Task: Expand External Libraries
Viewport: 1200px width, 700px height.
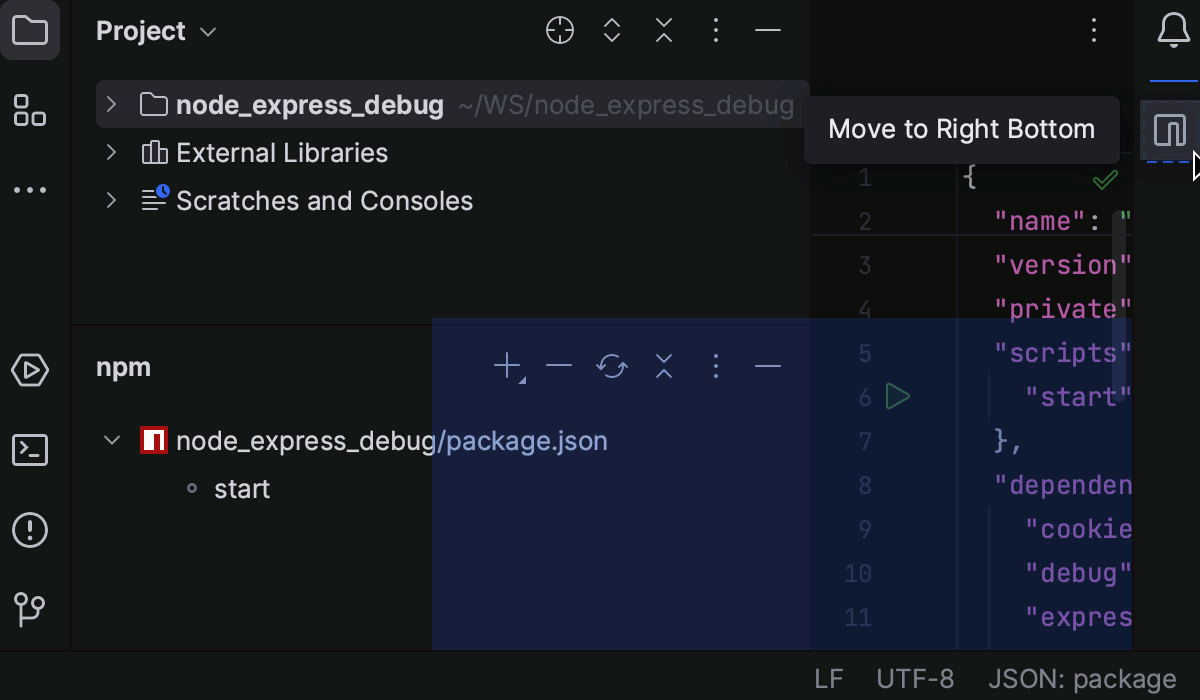Action: coord(111,152)
